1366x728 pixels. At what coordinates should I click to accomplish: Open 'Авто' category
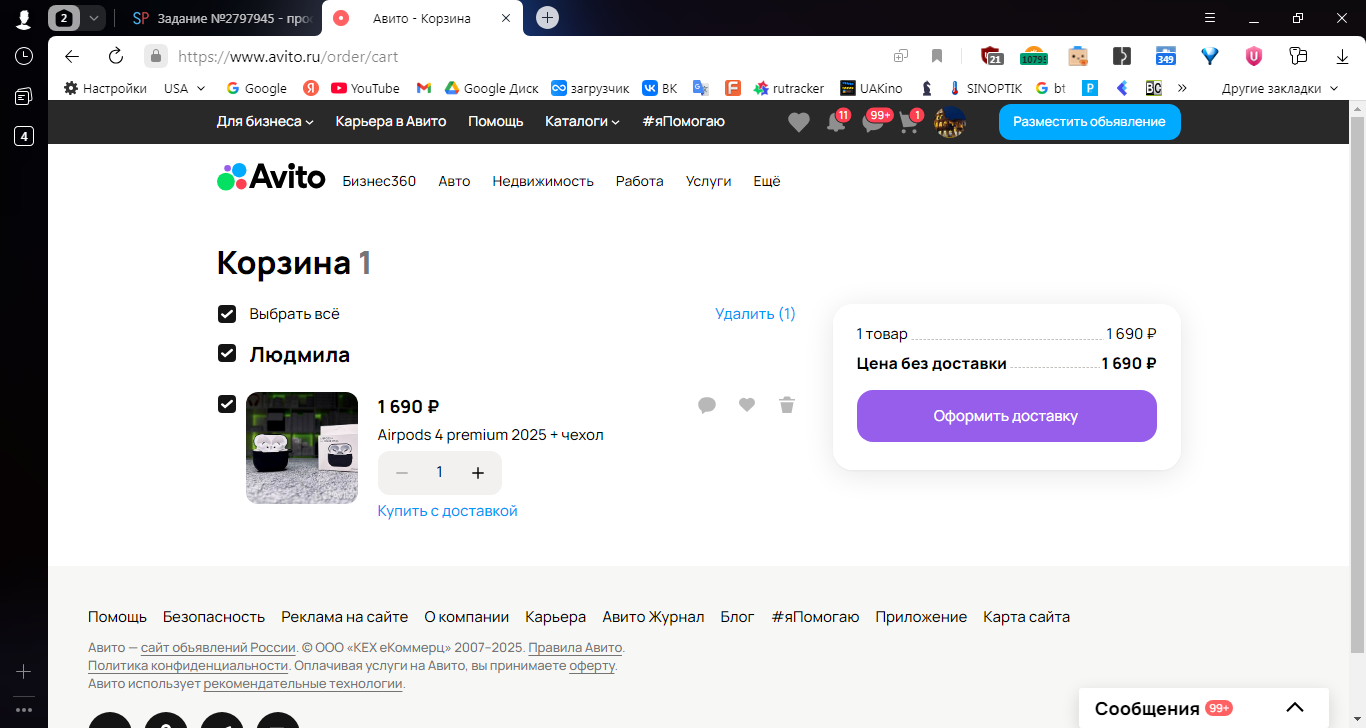coord(454,181)
